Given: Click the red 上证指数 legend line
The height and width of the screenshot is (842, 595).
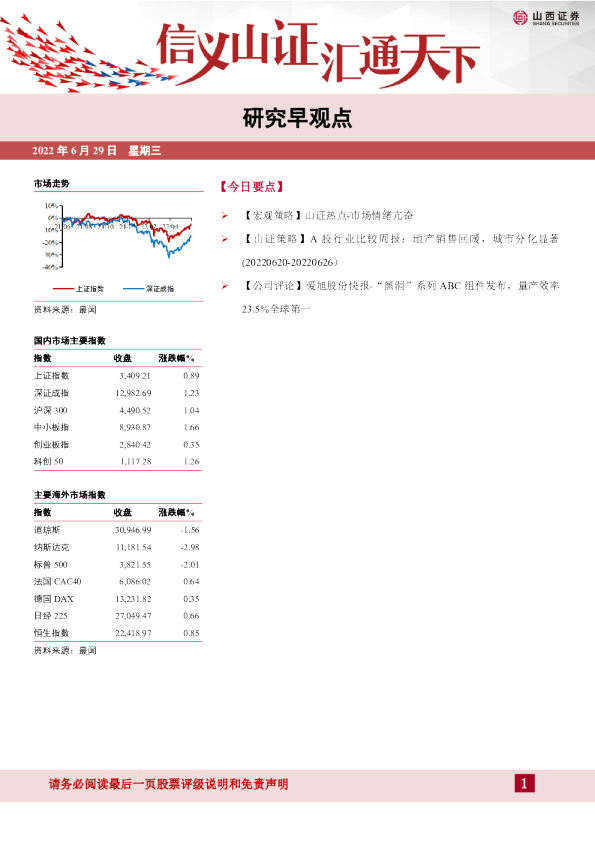Looking at the screenshot, I should 63,289.
